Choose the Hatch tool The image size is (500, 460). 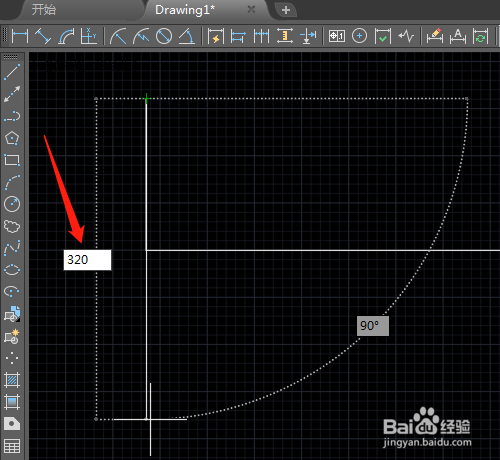[x=12, y=380]
